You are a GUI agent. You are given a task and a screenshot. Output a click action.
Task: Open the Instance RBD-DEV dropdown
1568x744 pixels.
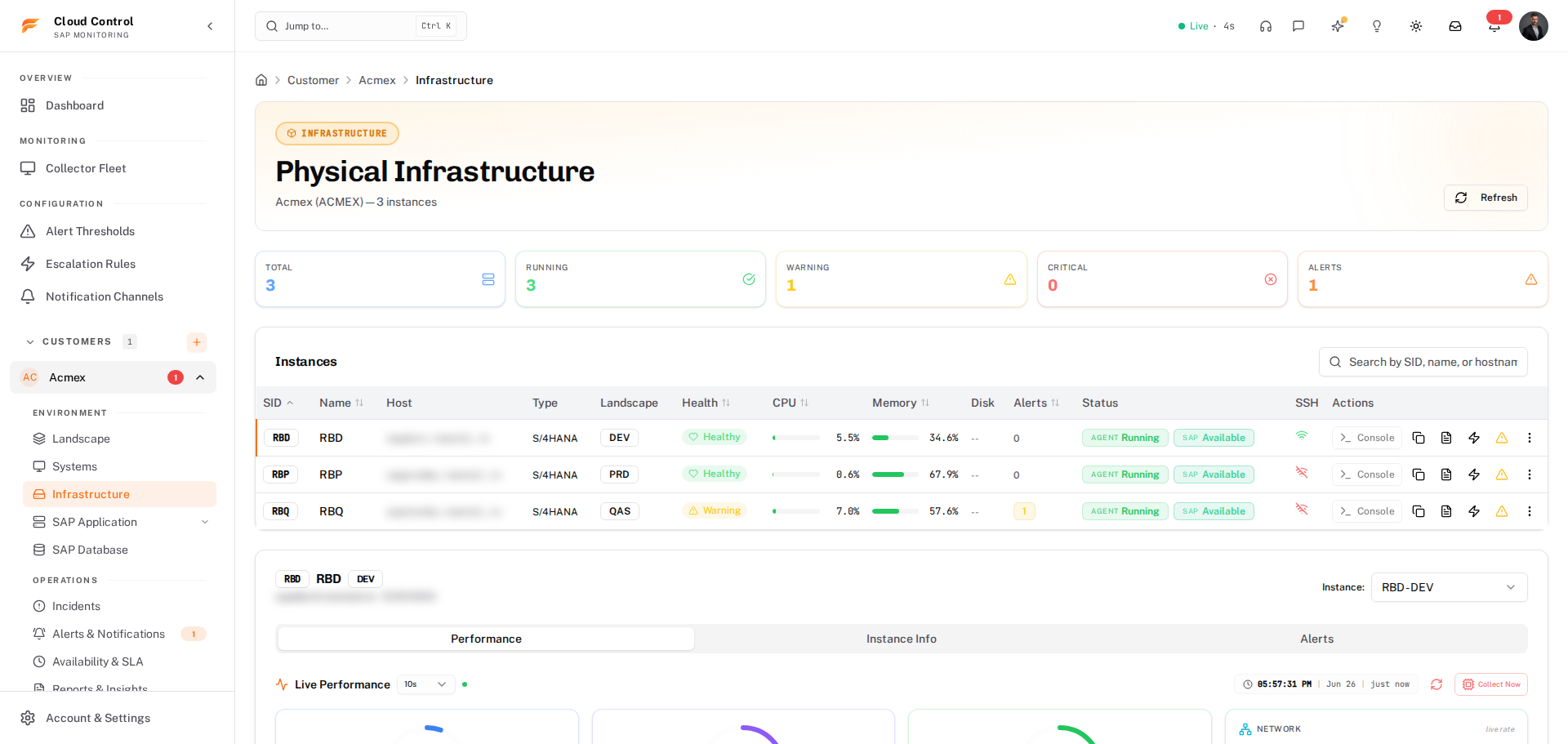(1449, 587)
